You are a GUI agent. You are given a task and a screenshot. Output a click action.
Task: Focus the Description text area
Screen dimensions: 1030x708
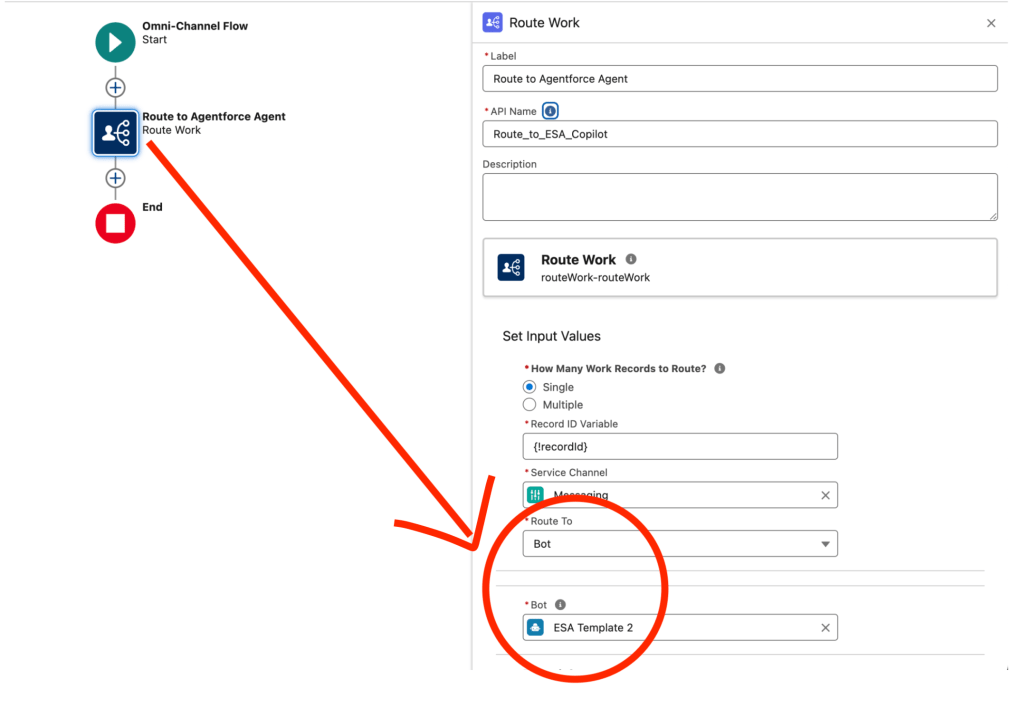coord(739,197)
